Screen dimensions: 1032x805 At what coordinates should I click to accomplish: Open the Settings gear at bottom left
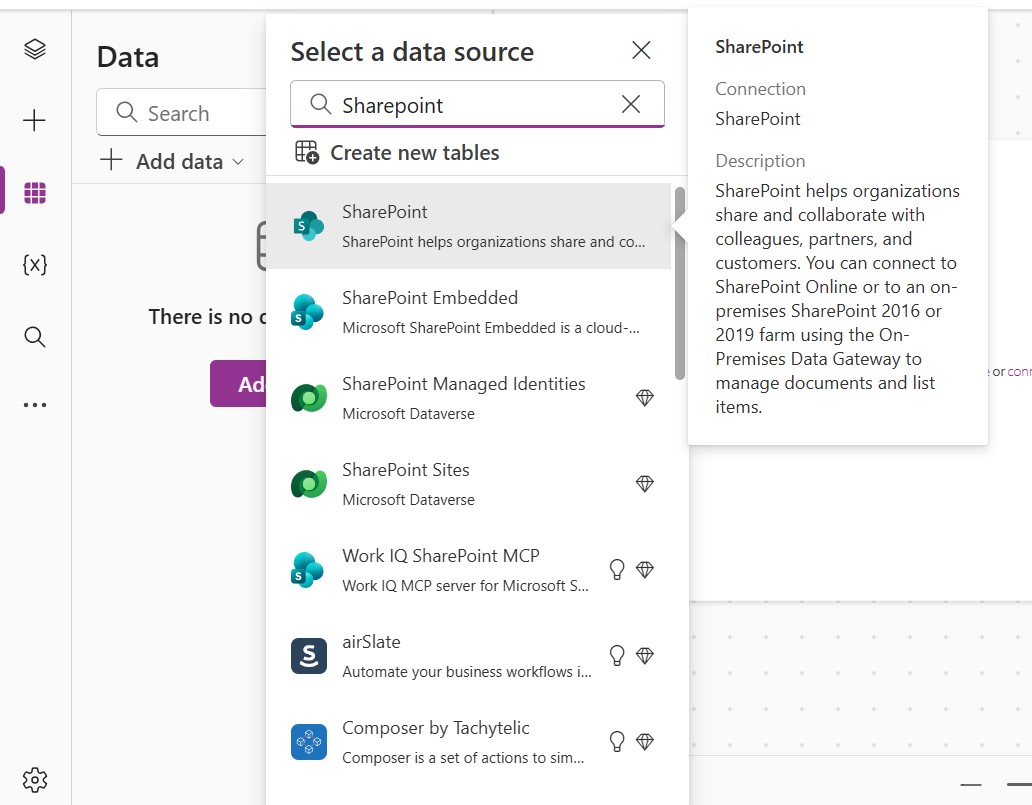35,779
